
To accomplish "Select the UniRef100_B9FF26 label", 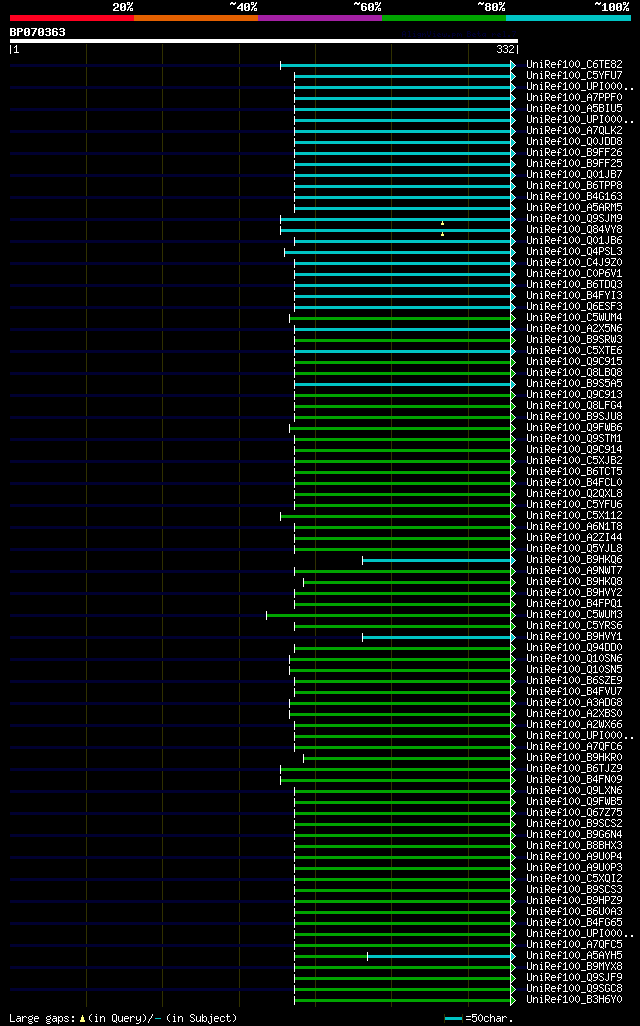I will (575, 152).
